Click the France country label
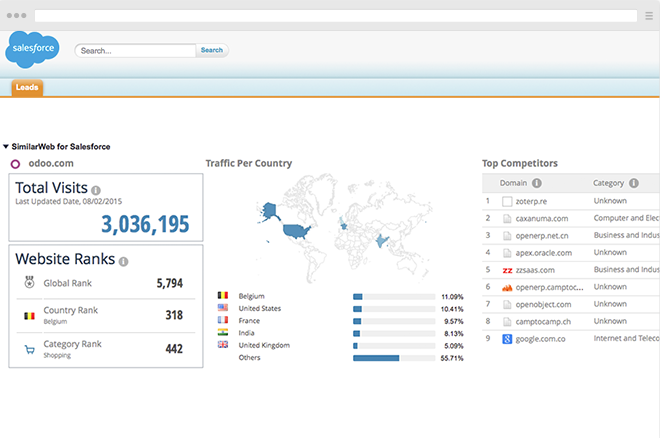Viewport: 660px width, 438px height. pyautogui.click(x=249, y=321)
